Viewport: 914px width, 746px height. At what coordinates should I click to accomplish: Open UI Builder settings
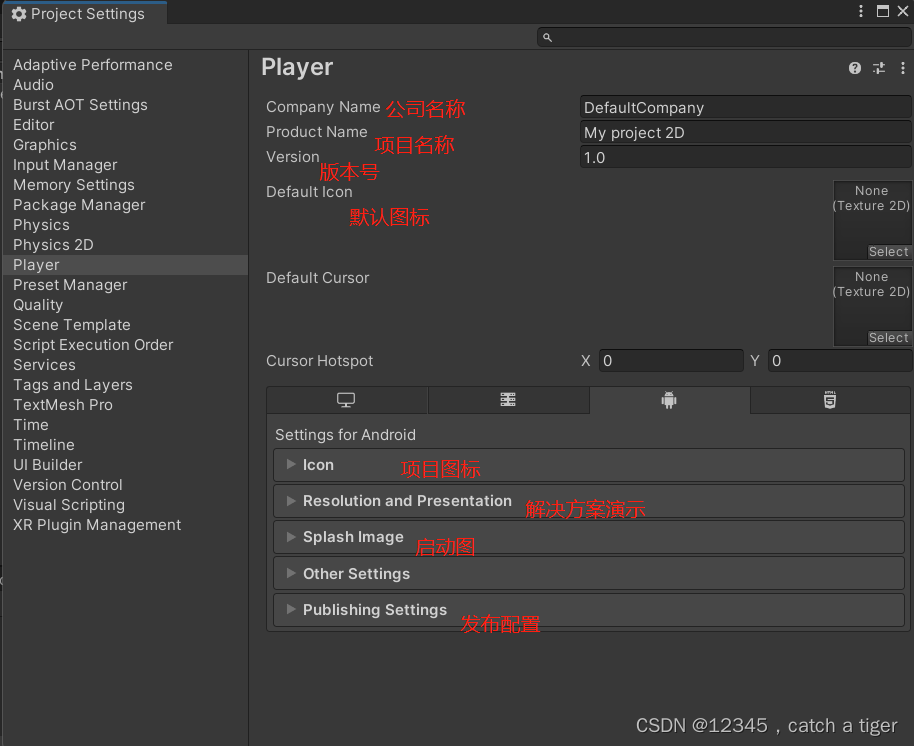(48, 465)
